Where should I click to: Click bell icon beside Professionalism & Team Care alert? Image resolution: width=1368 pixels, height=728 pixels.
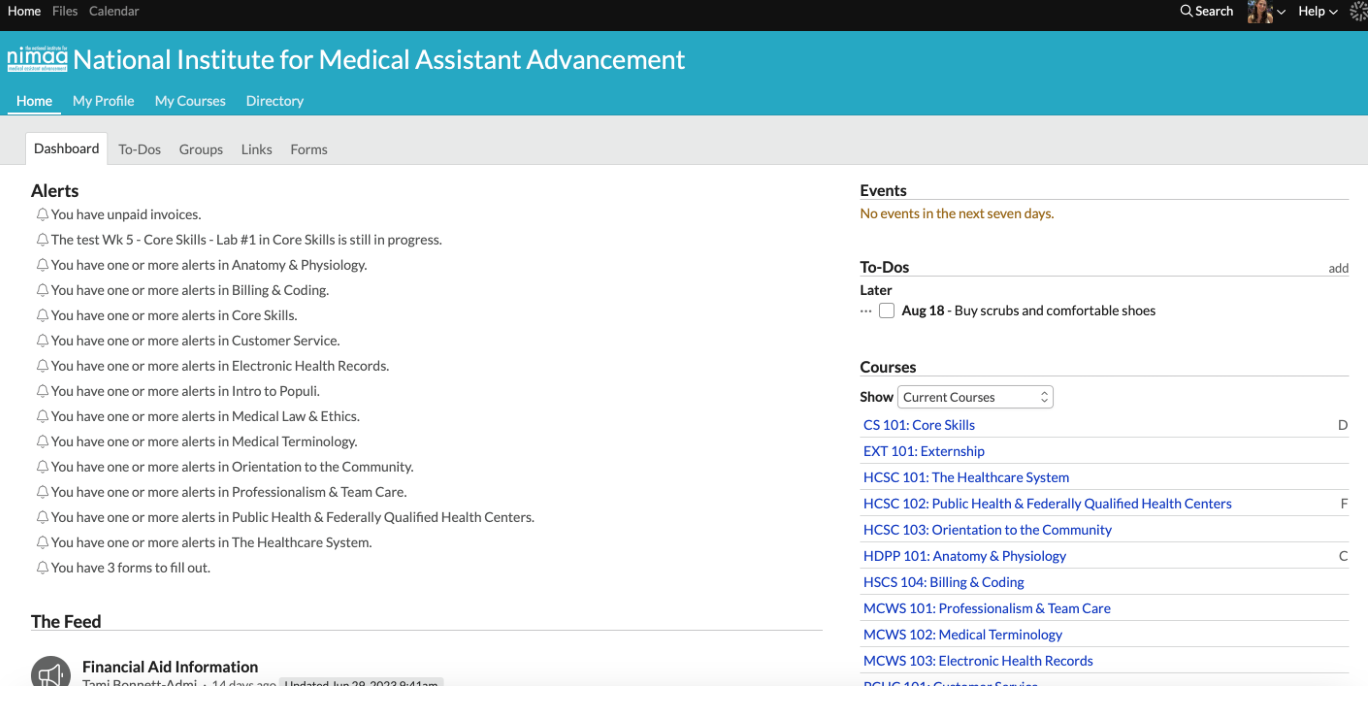click(x=42, y=492)
